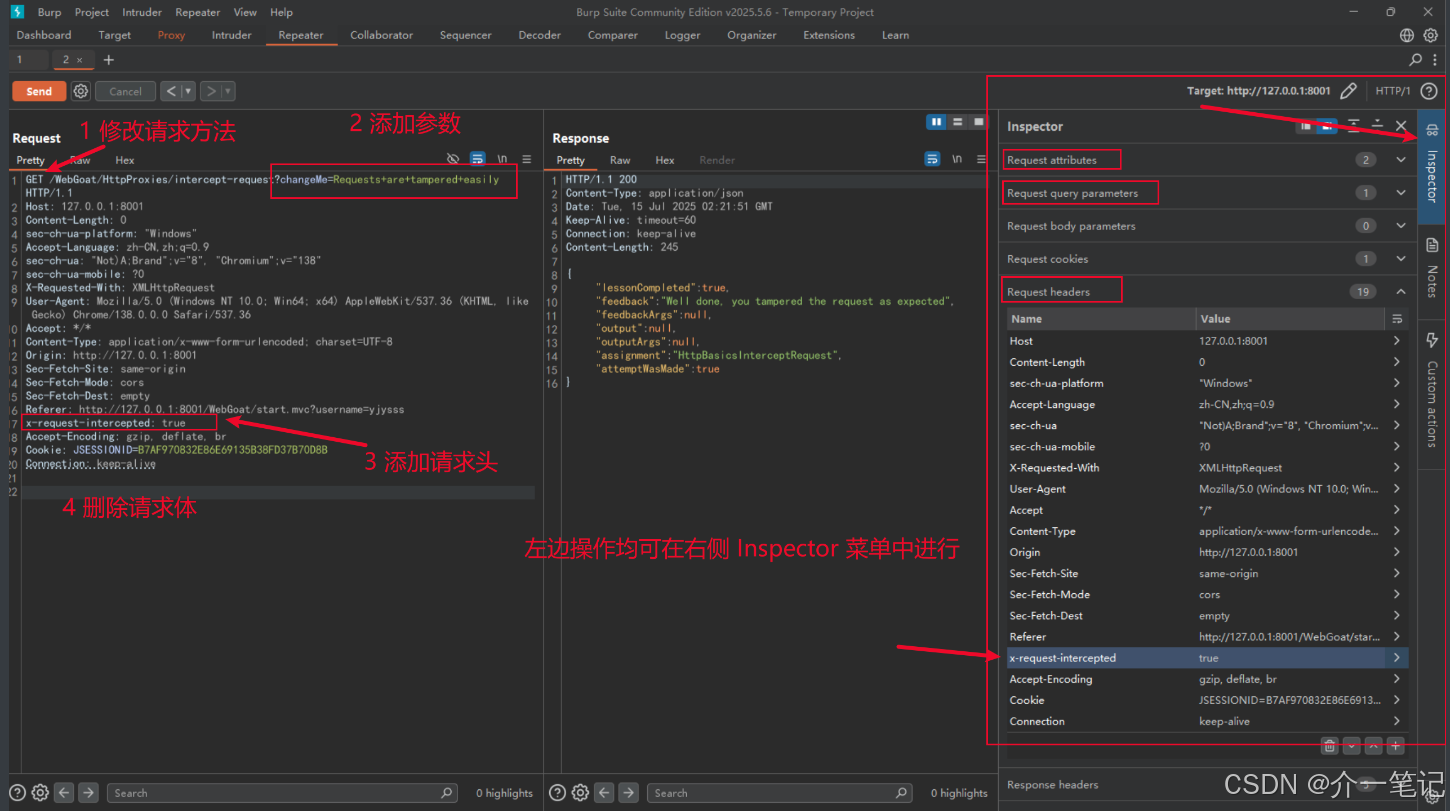Go to next match in request search
Image resolution: width=1450 pixels, height=811 pixels.
coord(89,792)
